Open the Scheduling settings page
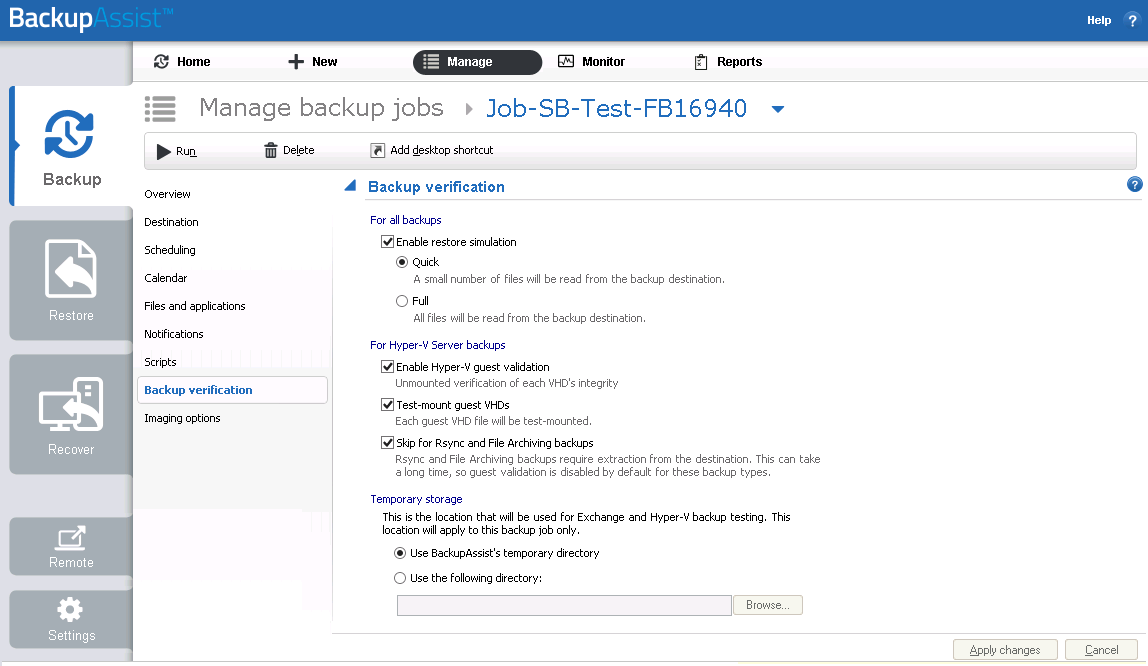The width and height of the screenshot is (1148, 666). (170, 250)
